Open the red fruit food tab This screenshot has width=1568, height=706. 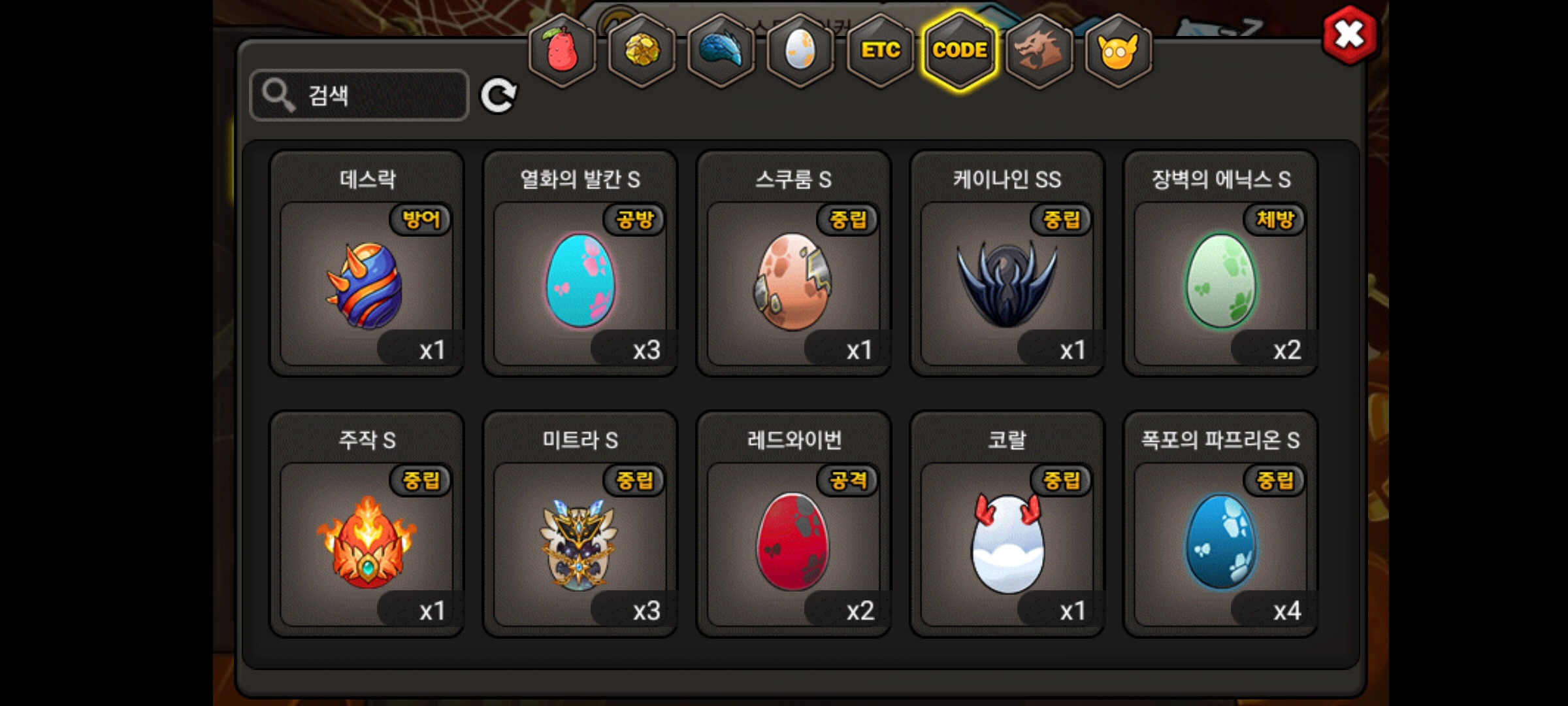pos(562,50)
